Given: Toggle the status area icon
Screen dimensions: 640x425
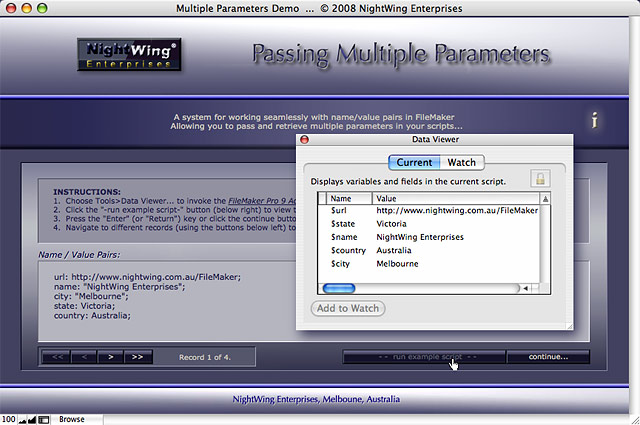Looking at the screenshot, I should coord(44,420).
